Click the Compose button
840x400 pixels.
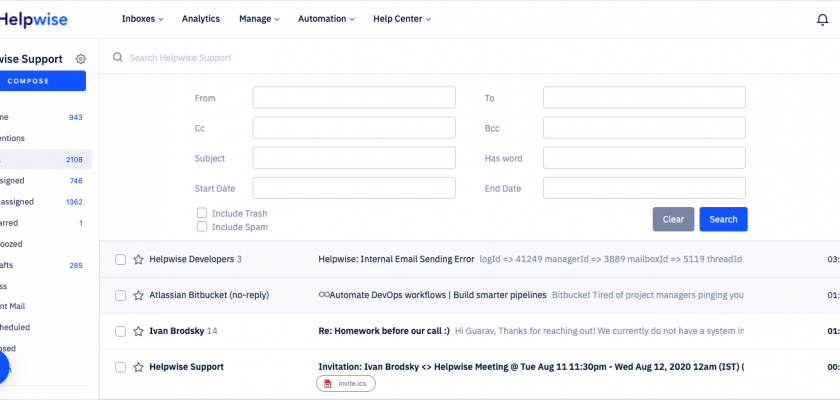(42, 81)
